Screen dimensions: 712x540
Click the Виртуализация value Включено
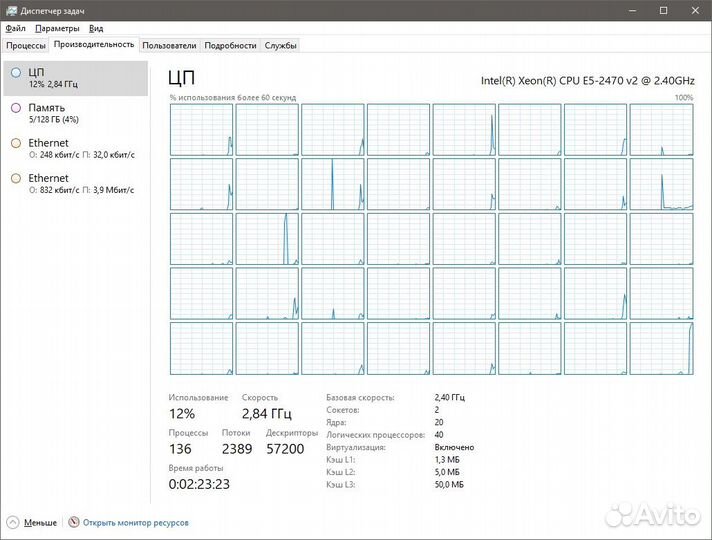(x=454, y=447)
